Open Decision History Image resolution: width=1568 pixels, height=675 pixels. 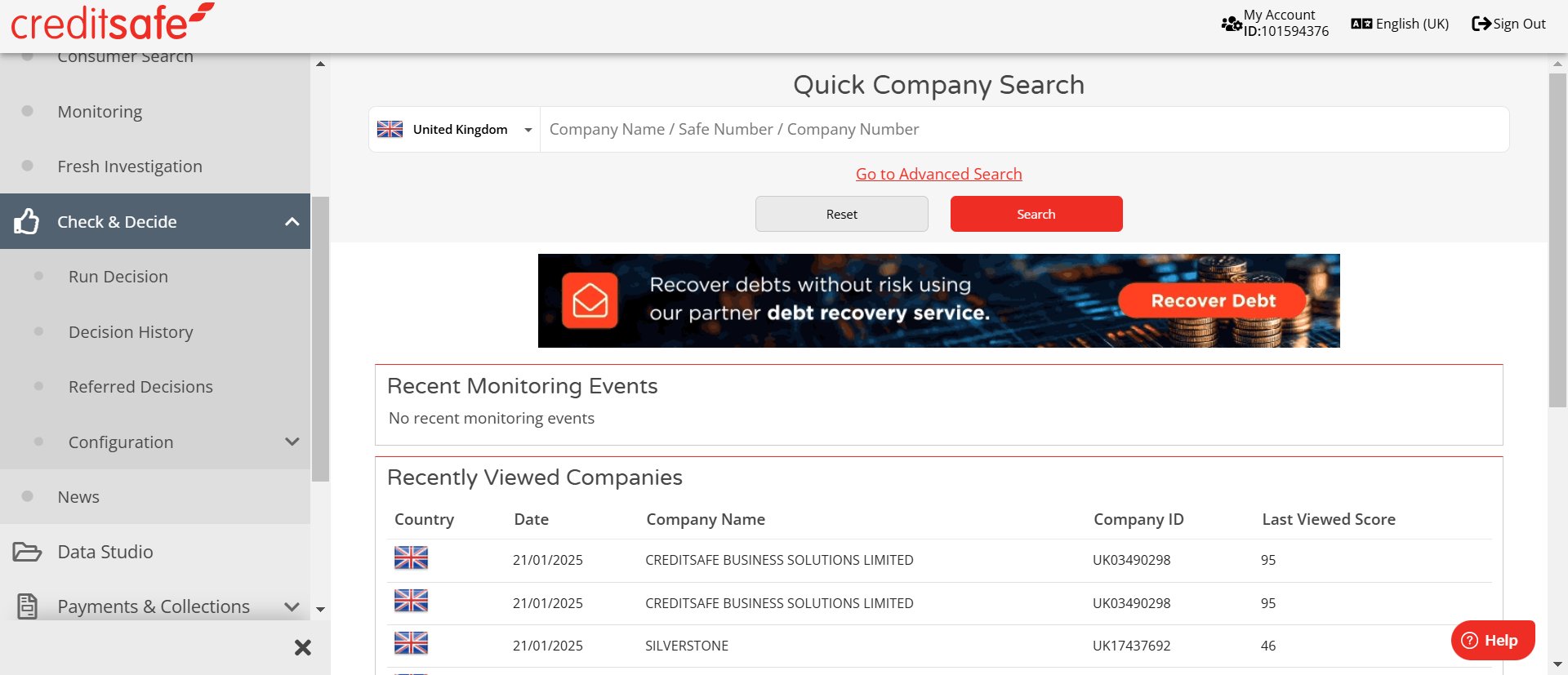point(131,331)
